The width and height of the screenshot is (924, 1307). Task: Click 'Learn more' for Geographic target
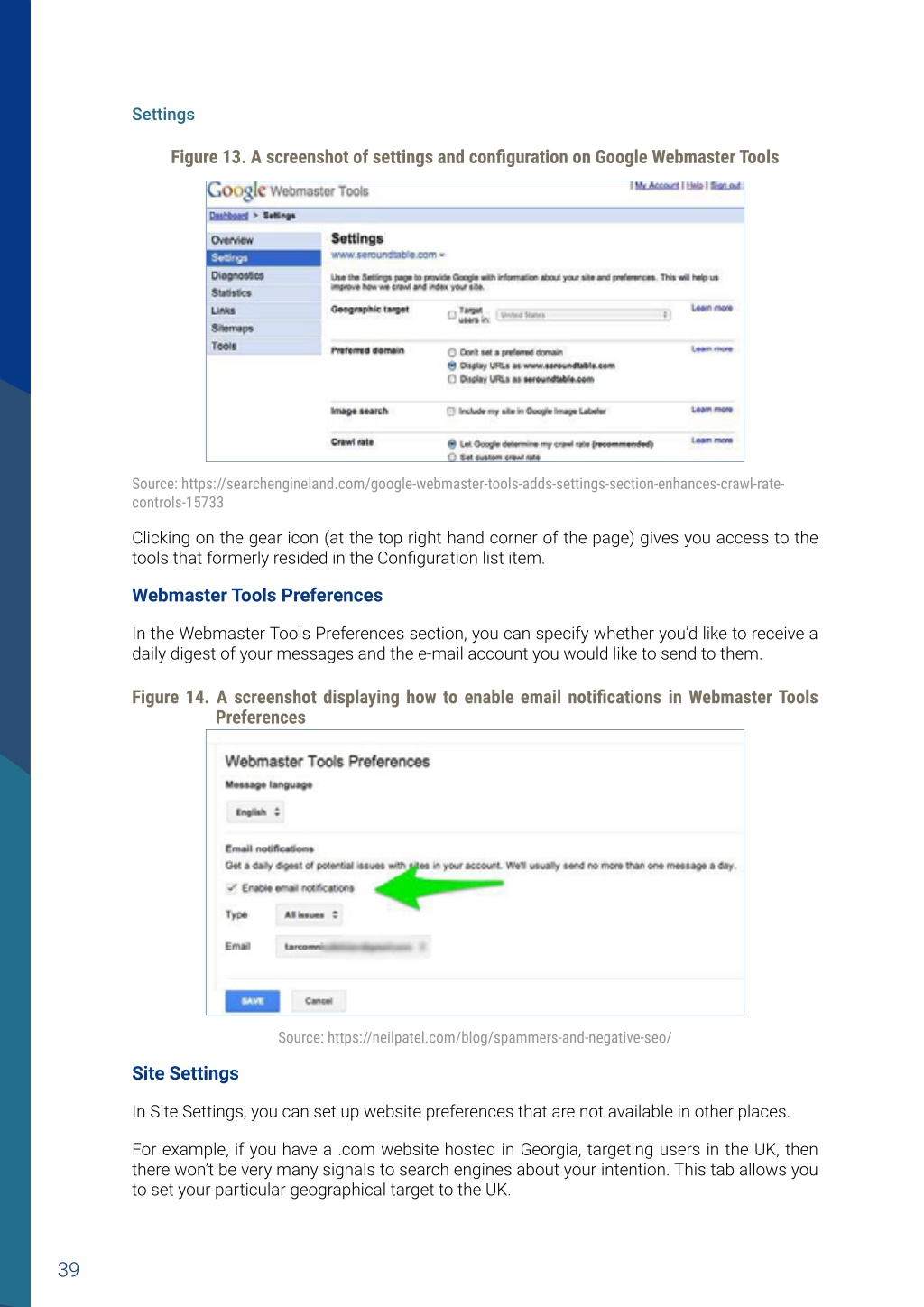[712, 309]
